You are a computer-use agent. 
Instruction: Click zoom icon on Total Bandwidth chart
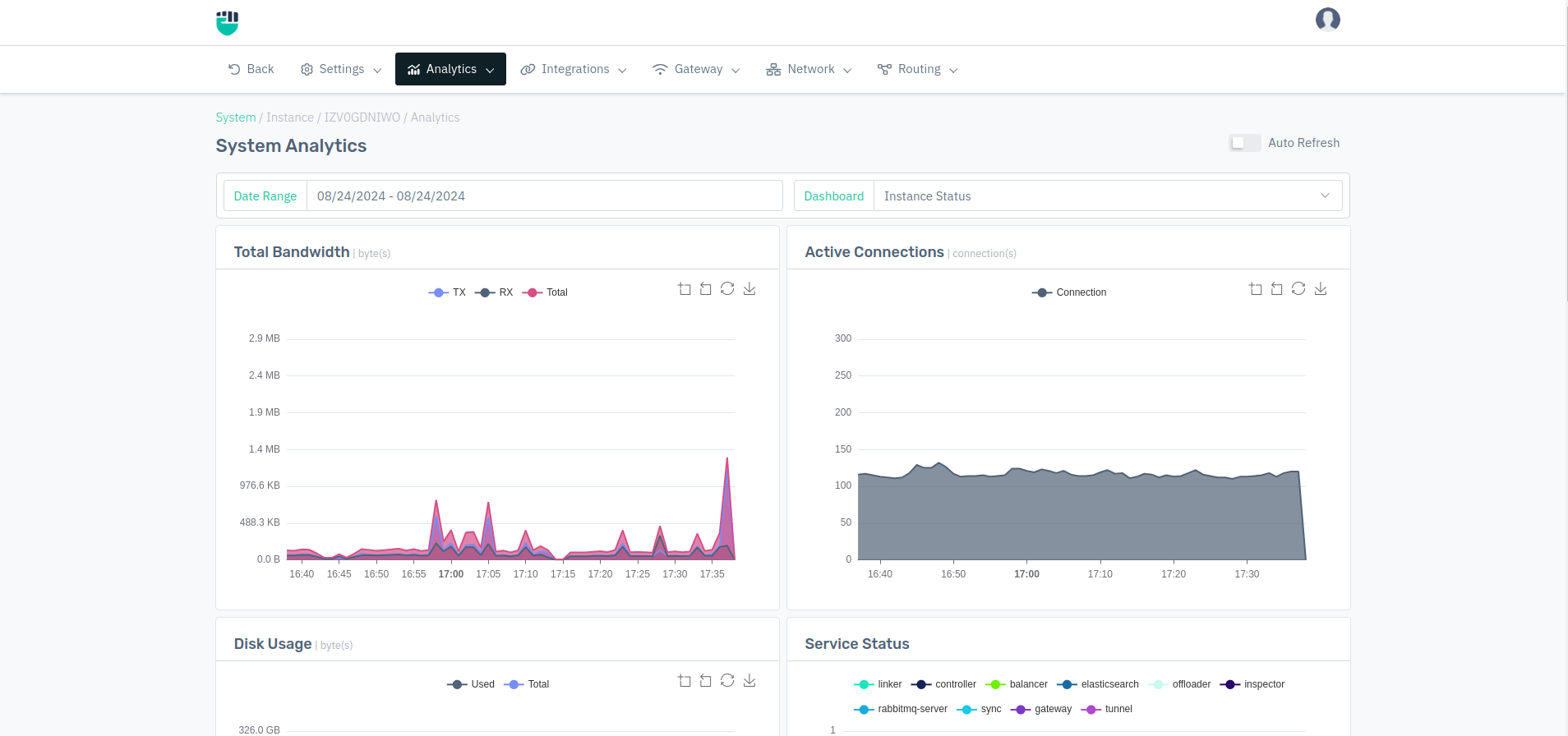click(684, 289)
